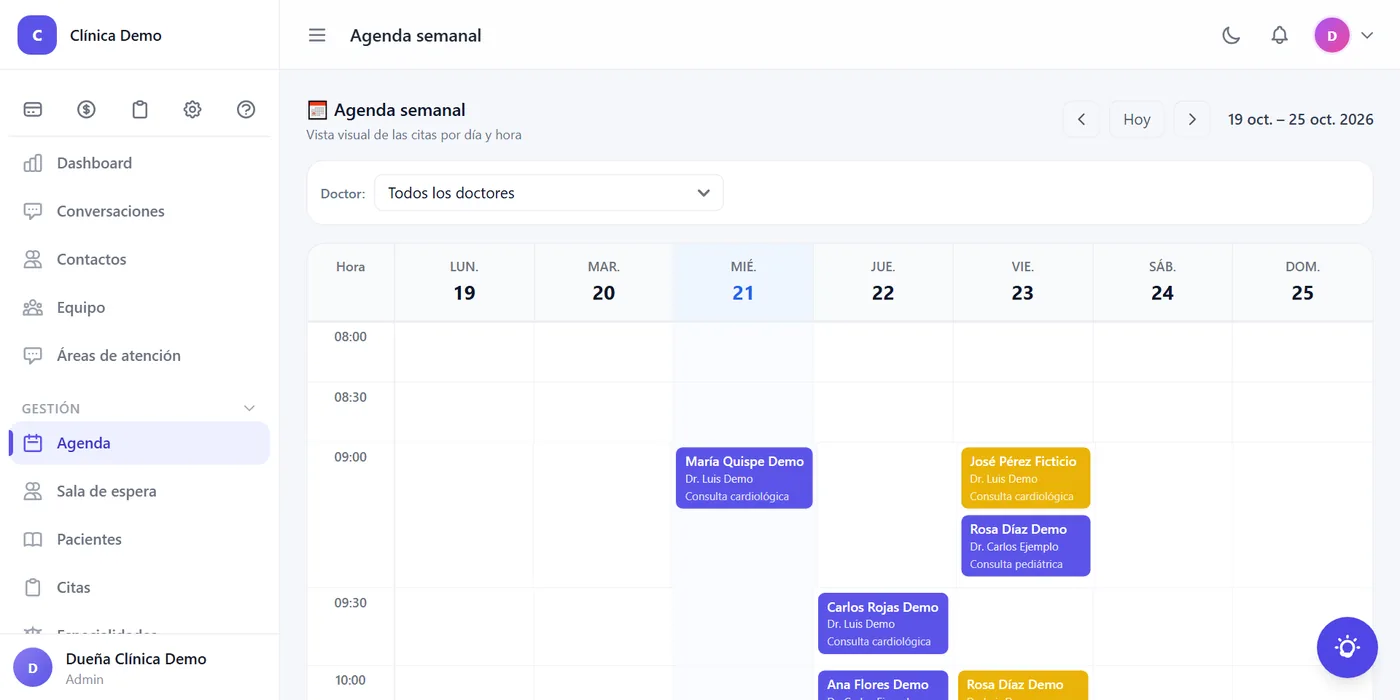The image size is (1400, 700).
Task: Select Agenda in the sidebar
Action: [x=140, y=443]
